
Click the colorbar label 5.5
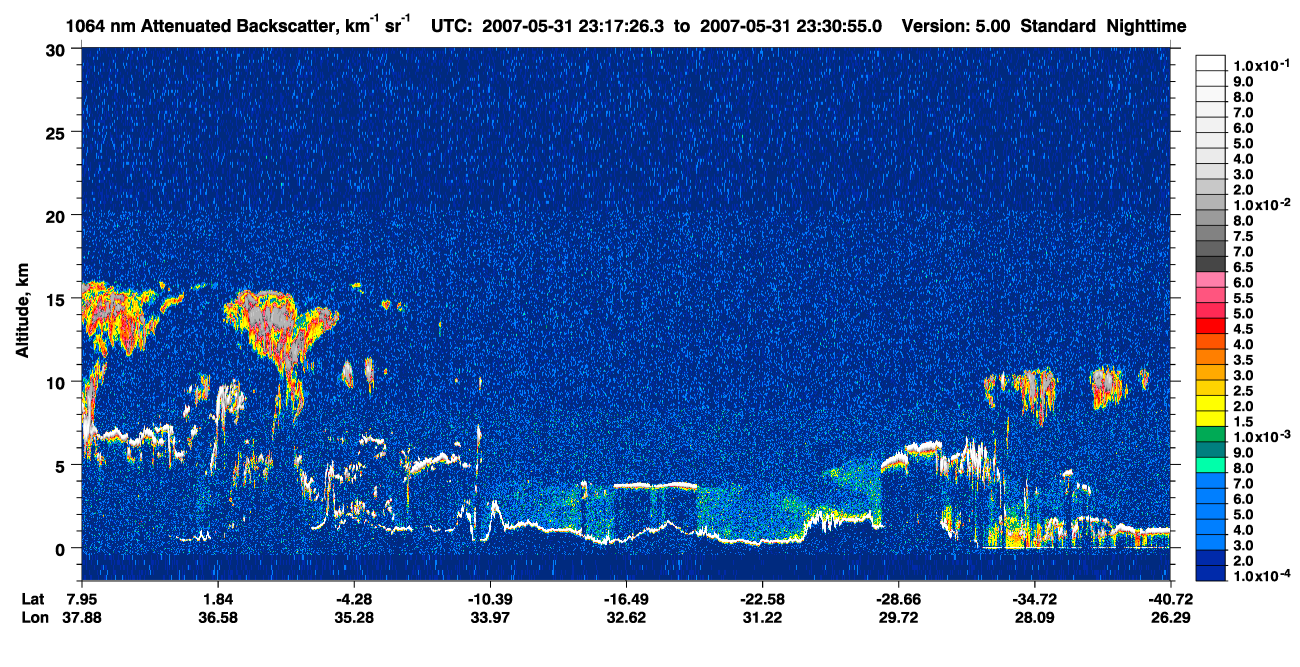coord(1244,298)
